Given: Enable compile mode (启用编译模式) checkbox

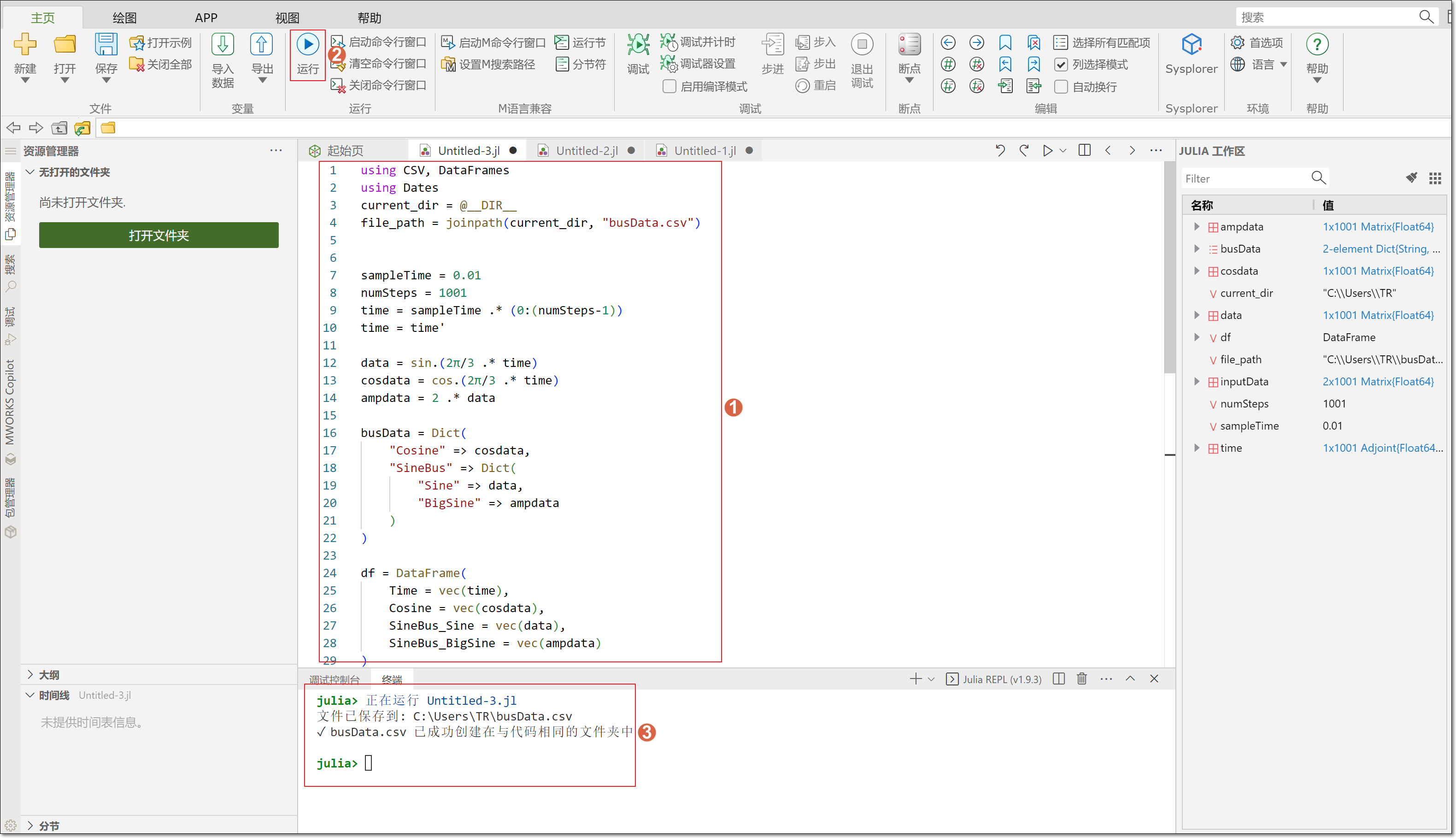Looking at the screenshot, I should (x=669, y=86).
